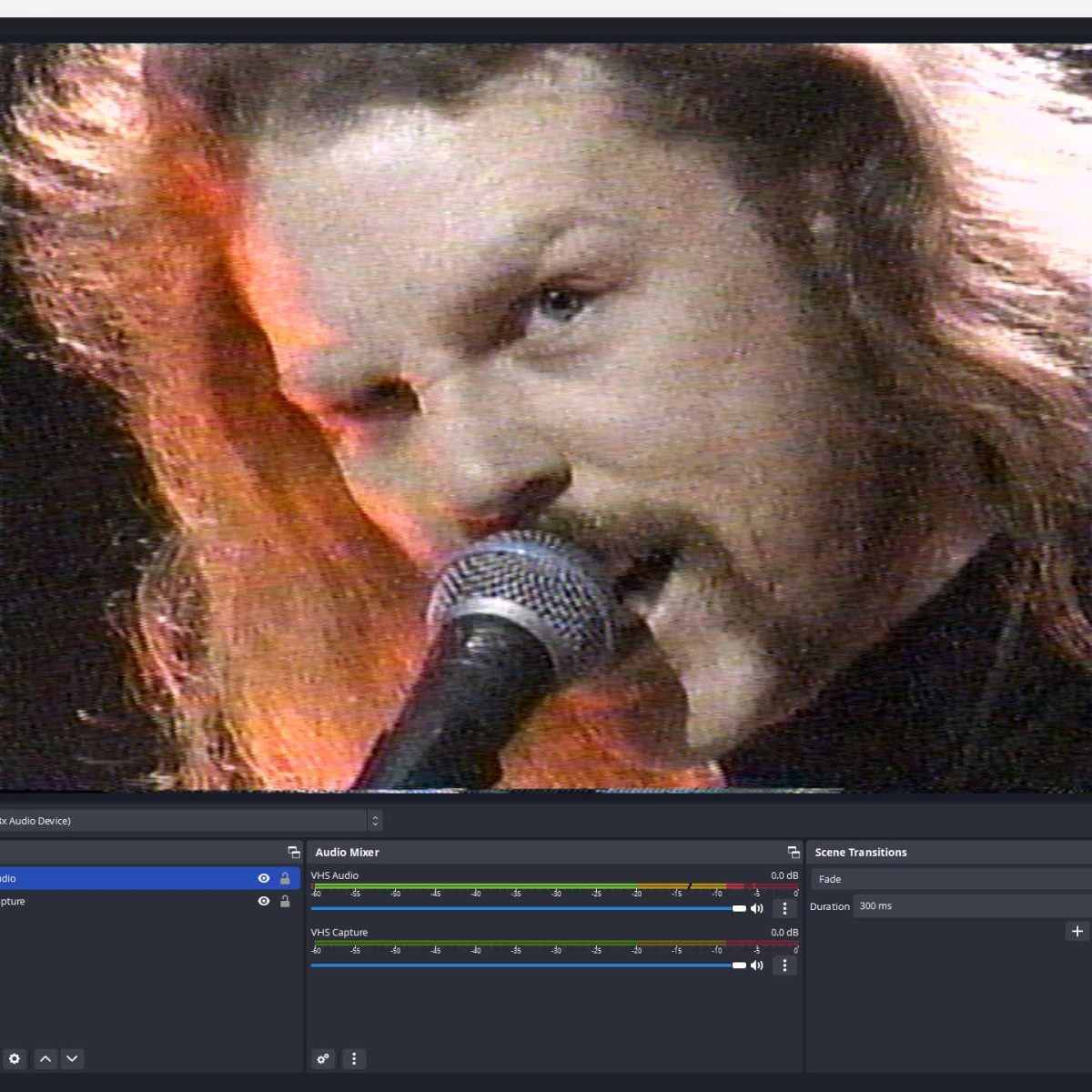Lock the VHS Capture source
Image resolution: width=1092 pixels, height=1092 pixels.
285,901
